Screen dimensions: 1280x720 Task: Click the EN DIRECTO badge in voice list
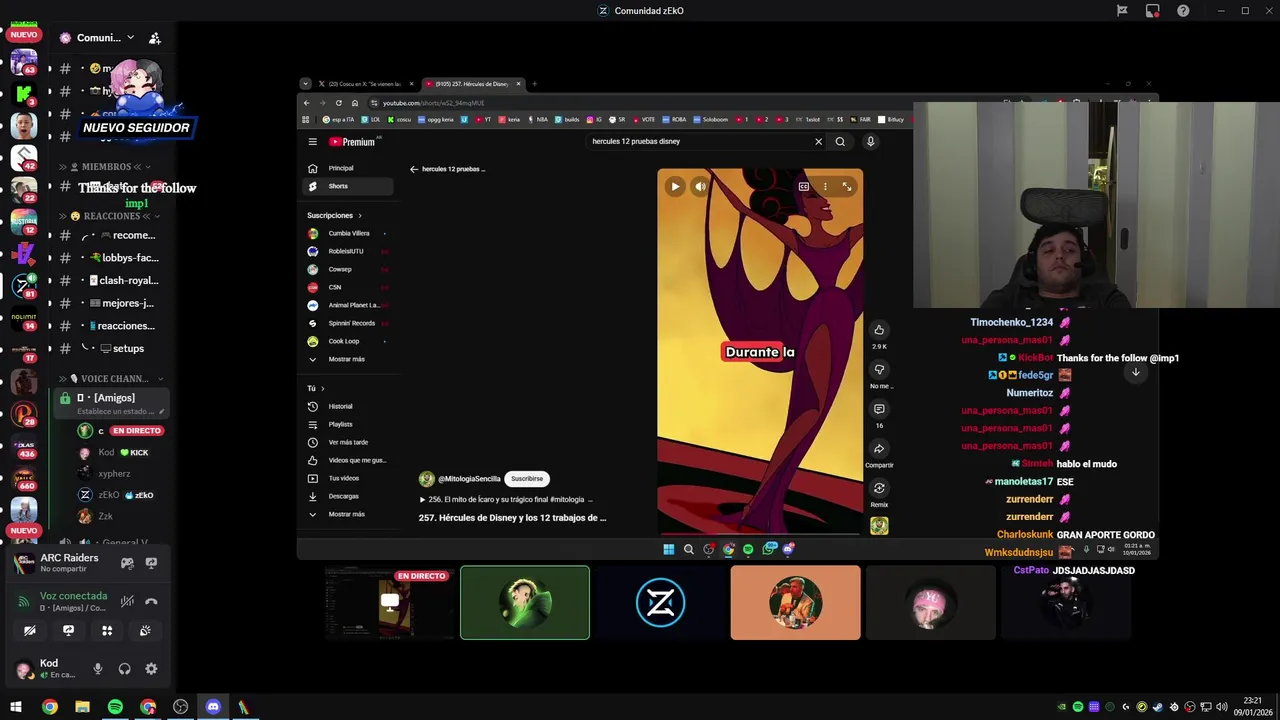137,431
